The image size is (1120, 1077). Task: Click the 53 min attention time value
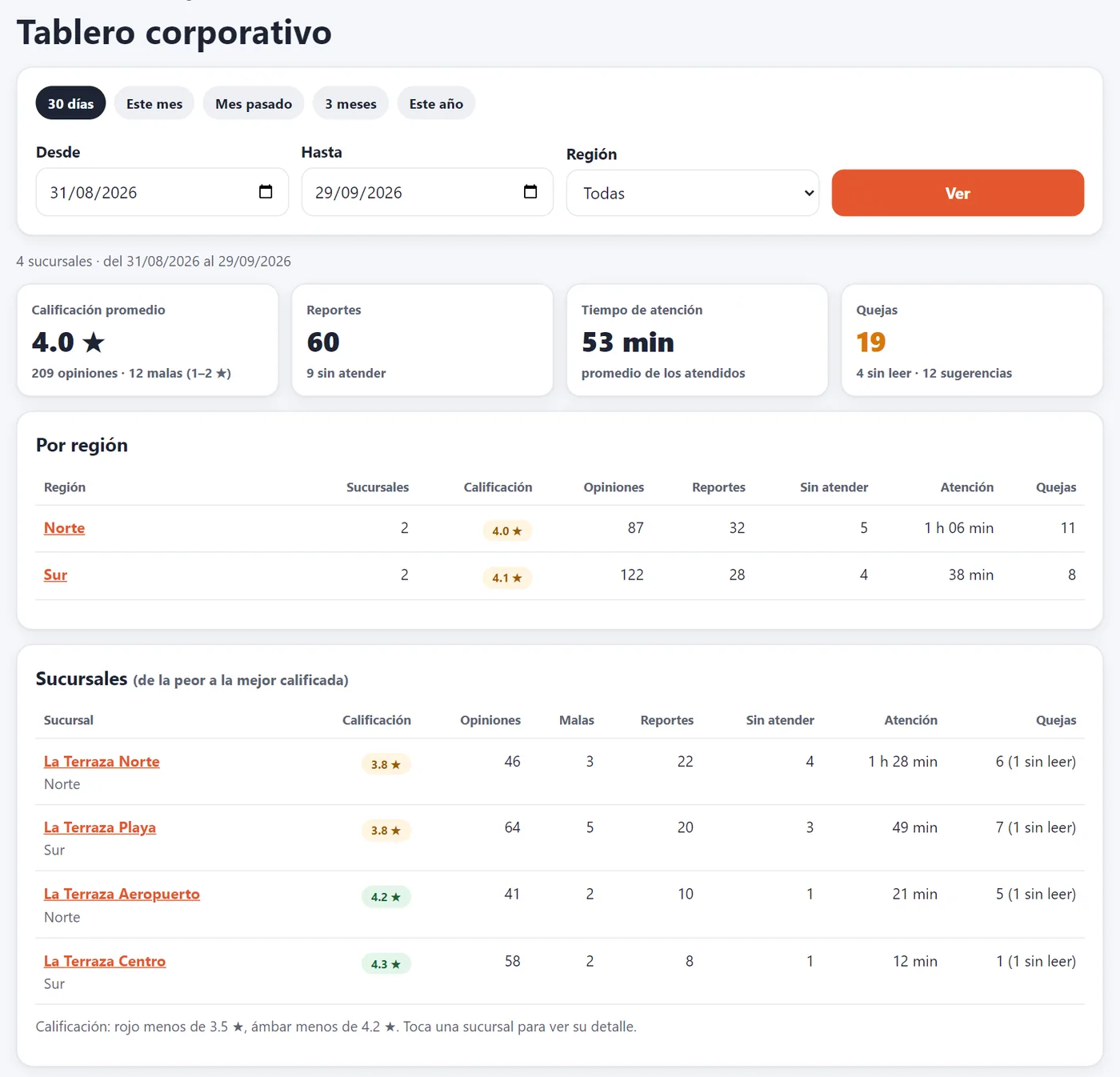pyautogui.click(x=628, y=342)
